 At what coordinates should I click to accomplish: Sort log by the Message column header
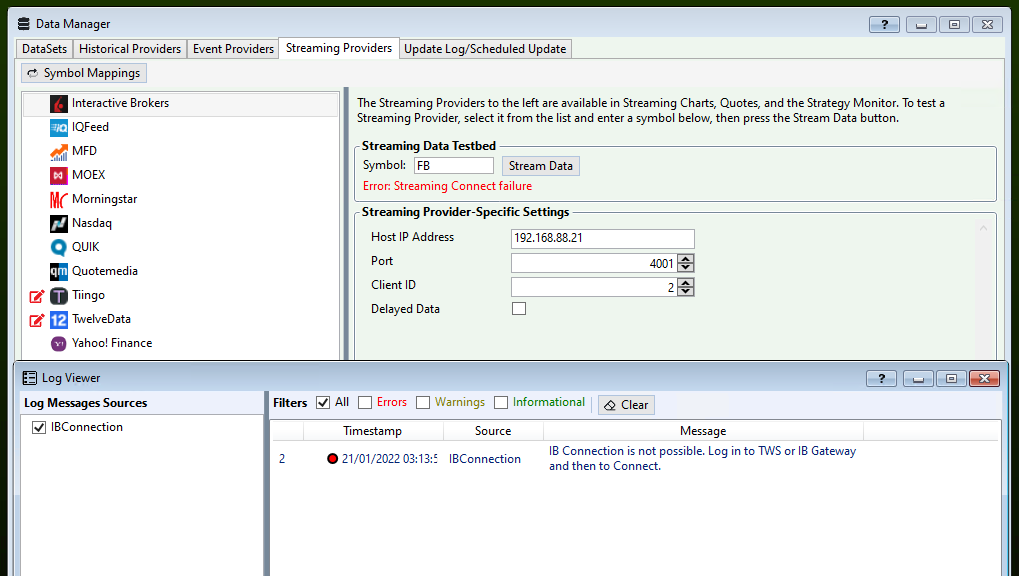(x=703, y=431)
